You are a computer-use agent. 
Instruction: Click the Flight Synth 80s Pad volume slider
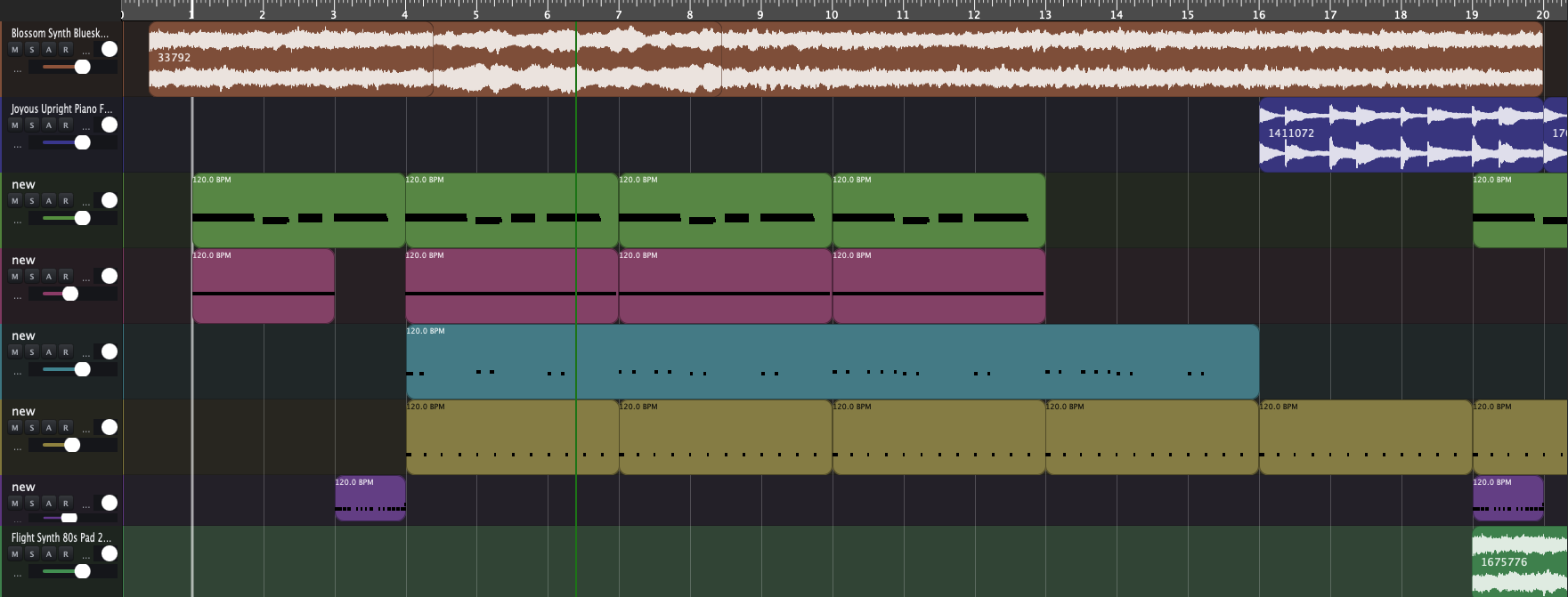click(x=73, y=571)
